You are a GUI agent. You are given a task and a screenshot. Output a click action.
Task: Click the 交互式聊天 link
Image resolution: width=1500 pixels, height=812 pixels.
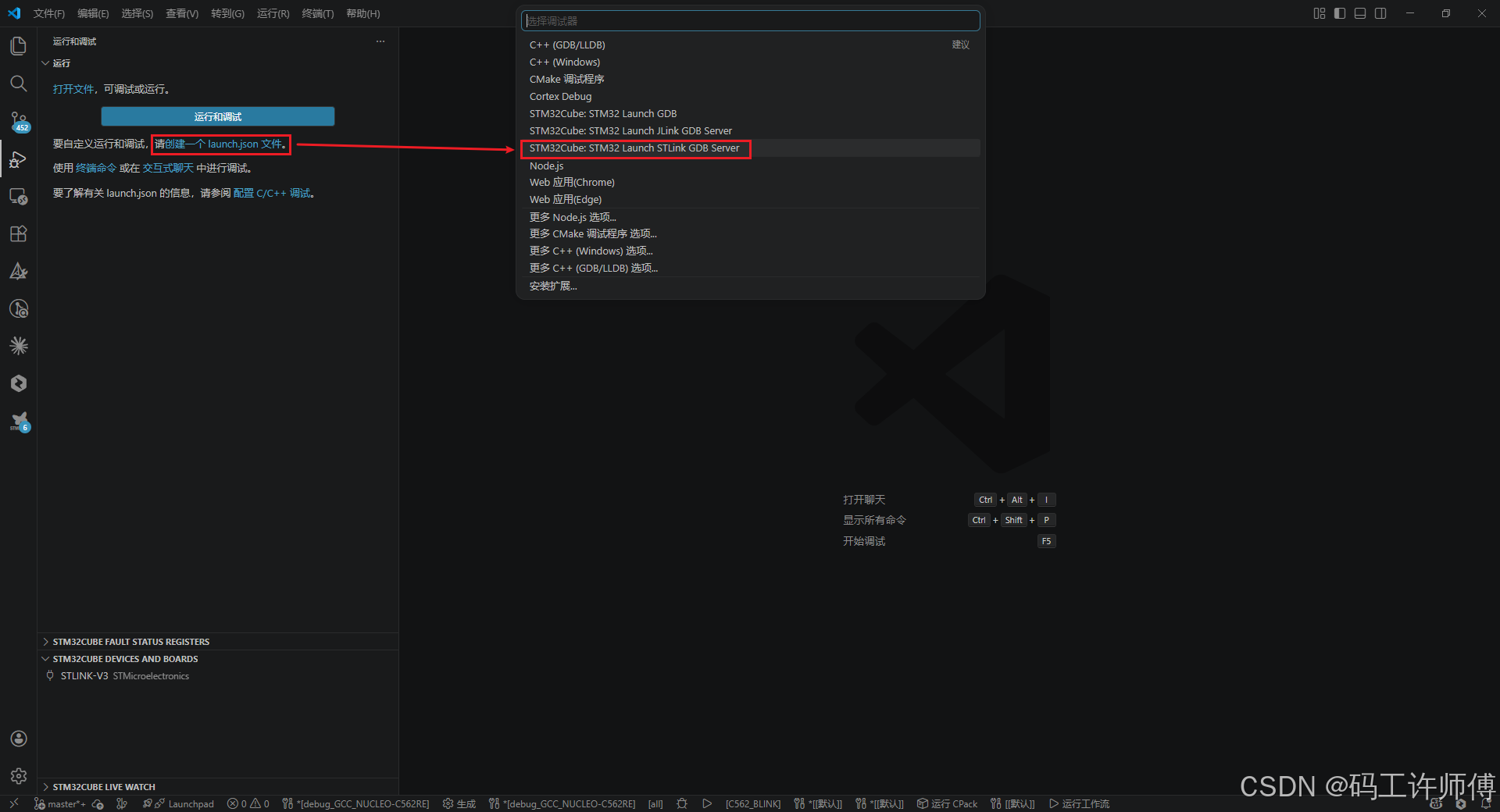[168, 168]
